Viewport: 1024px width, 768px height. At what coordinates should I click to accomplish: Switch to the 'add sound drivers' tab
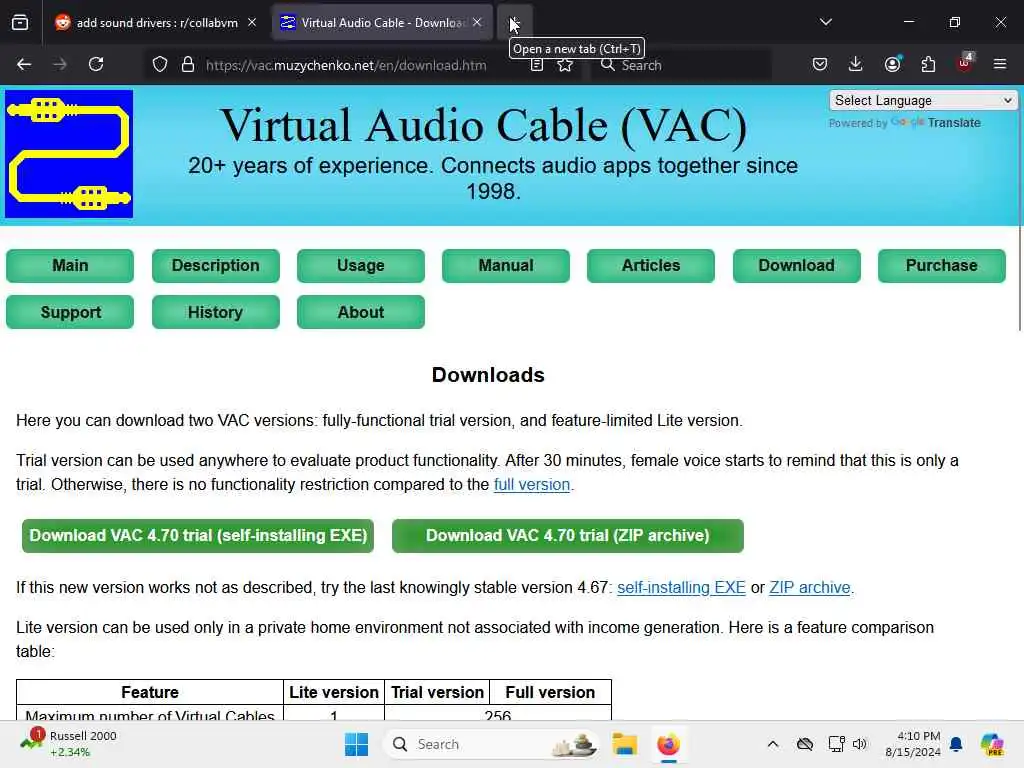point(155,23)
